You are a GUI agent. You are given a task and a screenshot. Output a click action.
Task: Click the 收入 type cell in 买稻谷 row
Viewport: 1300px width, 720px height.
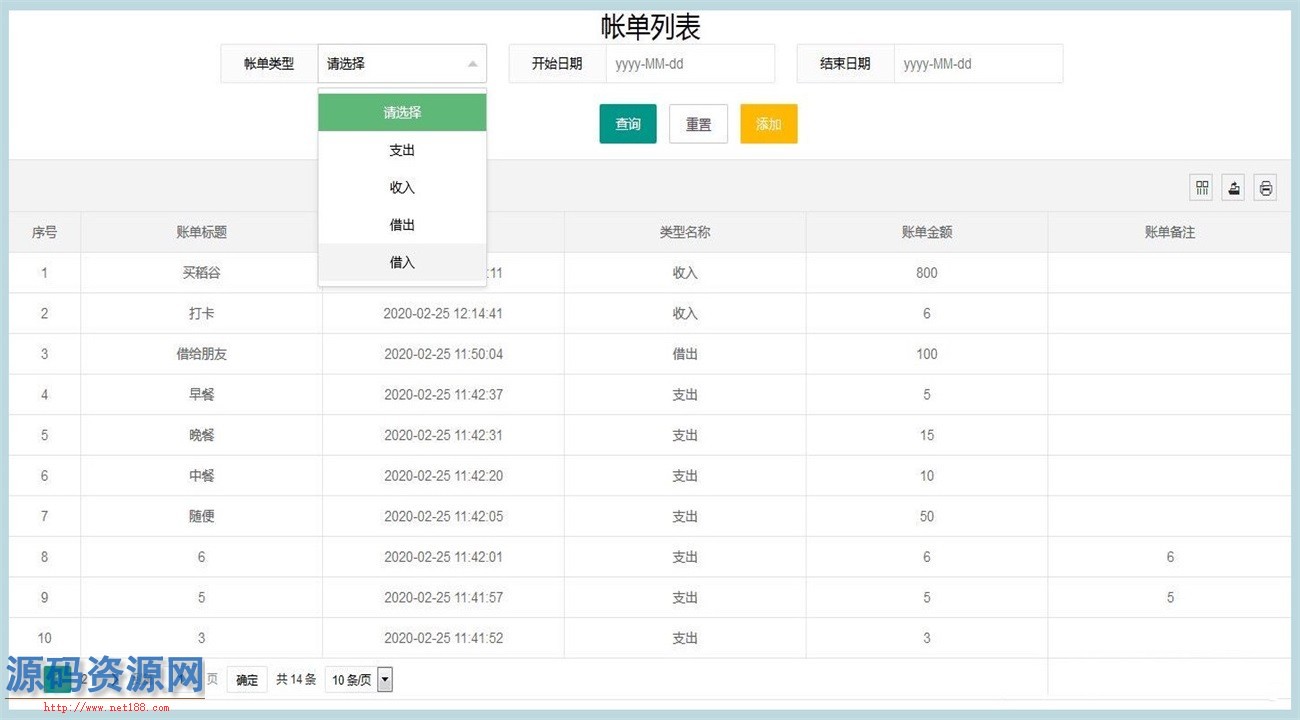pyautogui.click(x=685, y=272)
